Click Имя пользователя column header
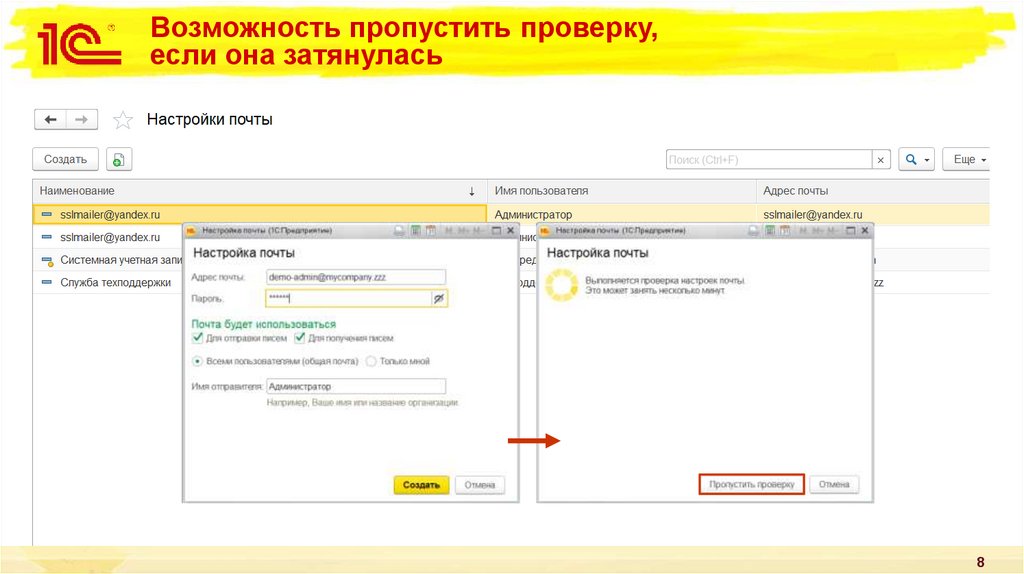This screenshot has height=574, width=1024. coord(621,191)
